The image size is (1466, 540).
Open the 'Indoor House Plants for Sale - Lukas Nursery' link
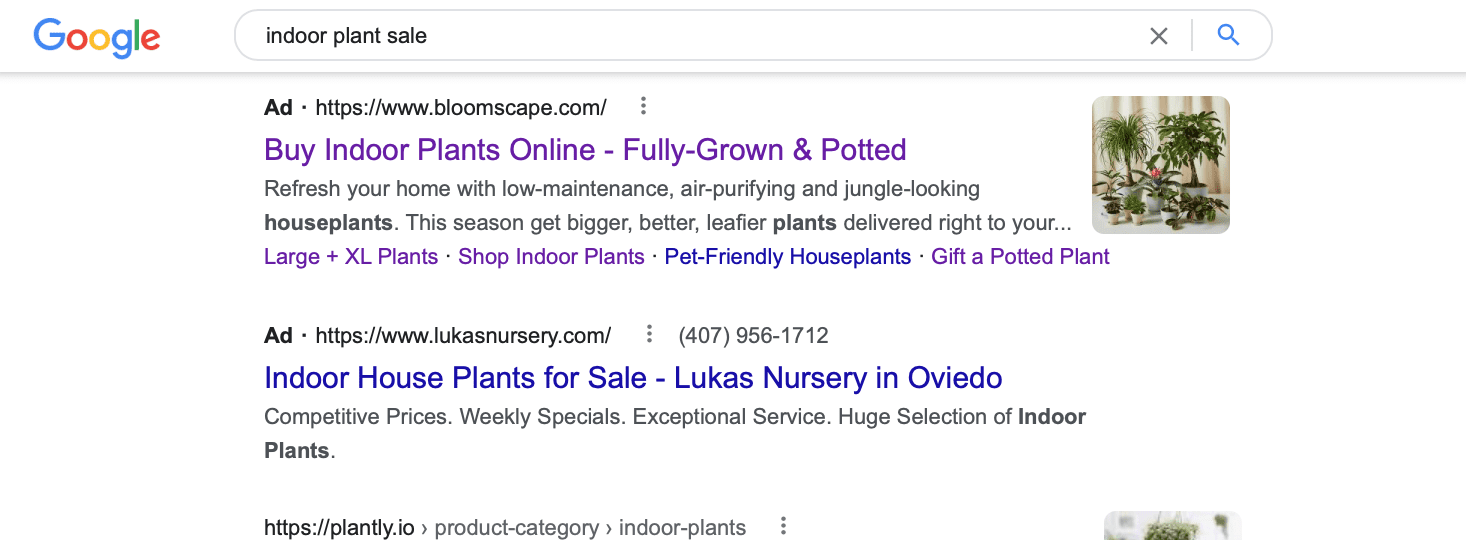[633, 378]
